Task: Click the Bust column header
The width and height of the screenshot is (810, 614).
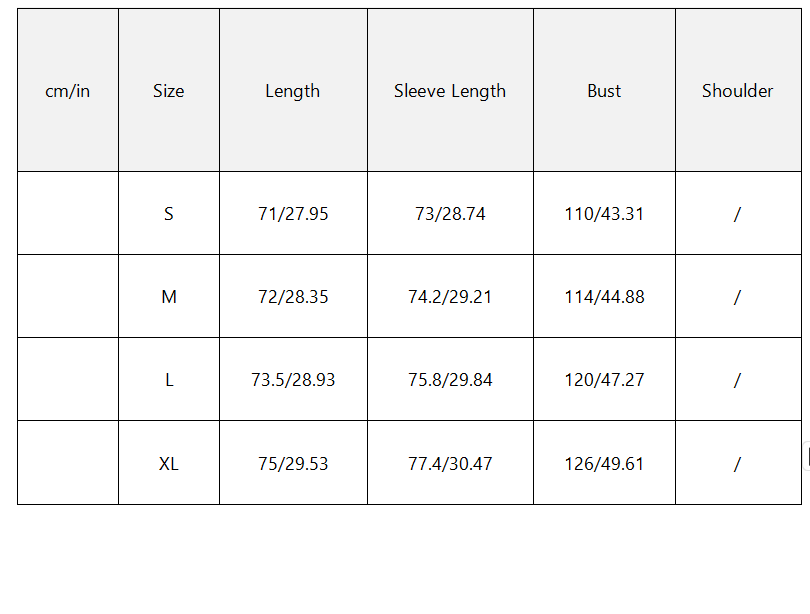Action: [604, 91]
